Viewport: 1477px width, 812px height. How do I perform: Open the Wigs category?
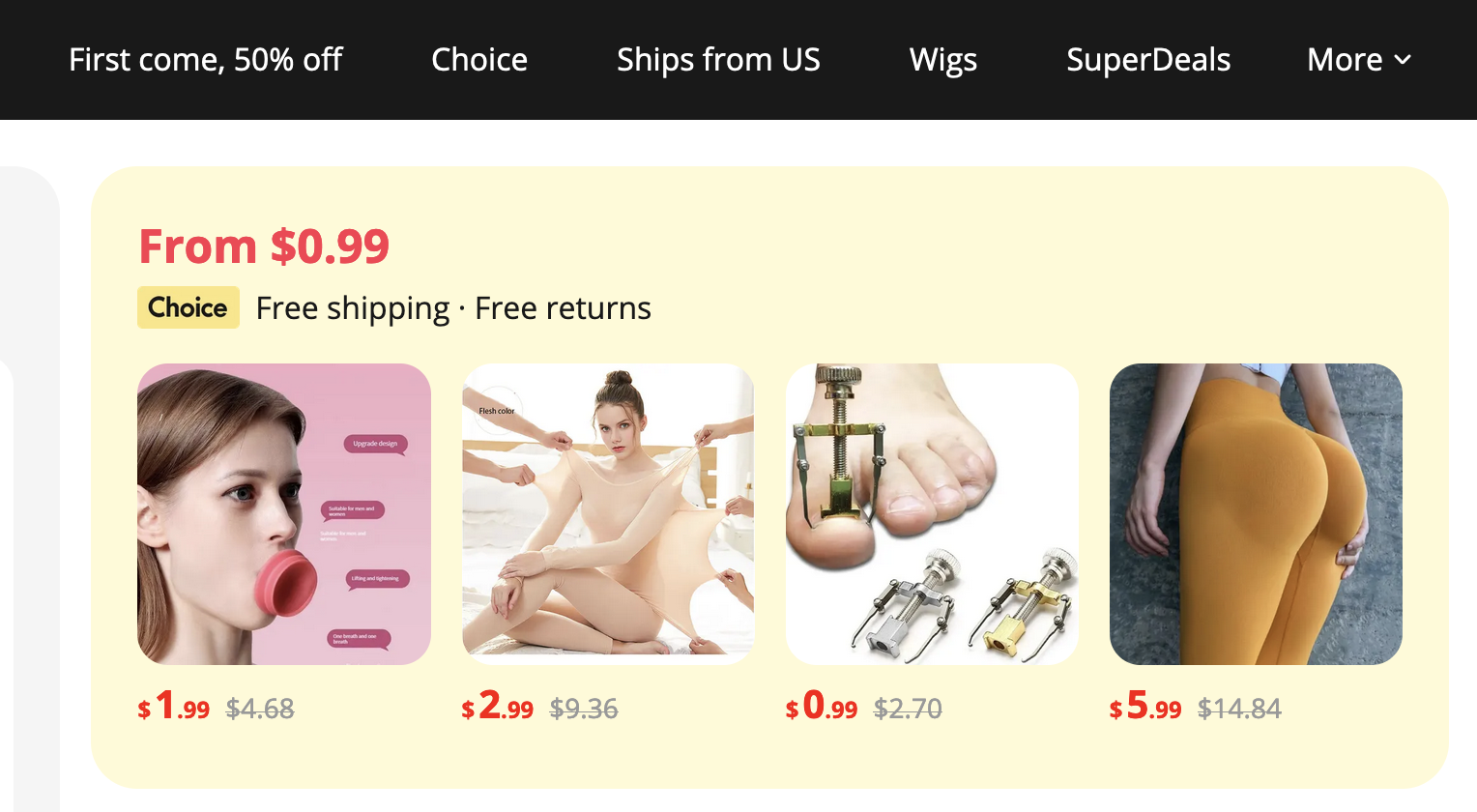click(943, 60)
